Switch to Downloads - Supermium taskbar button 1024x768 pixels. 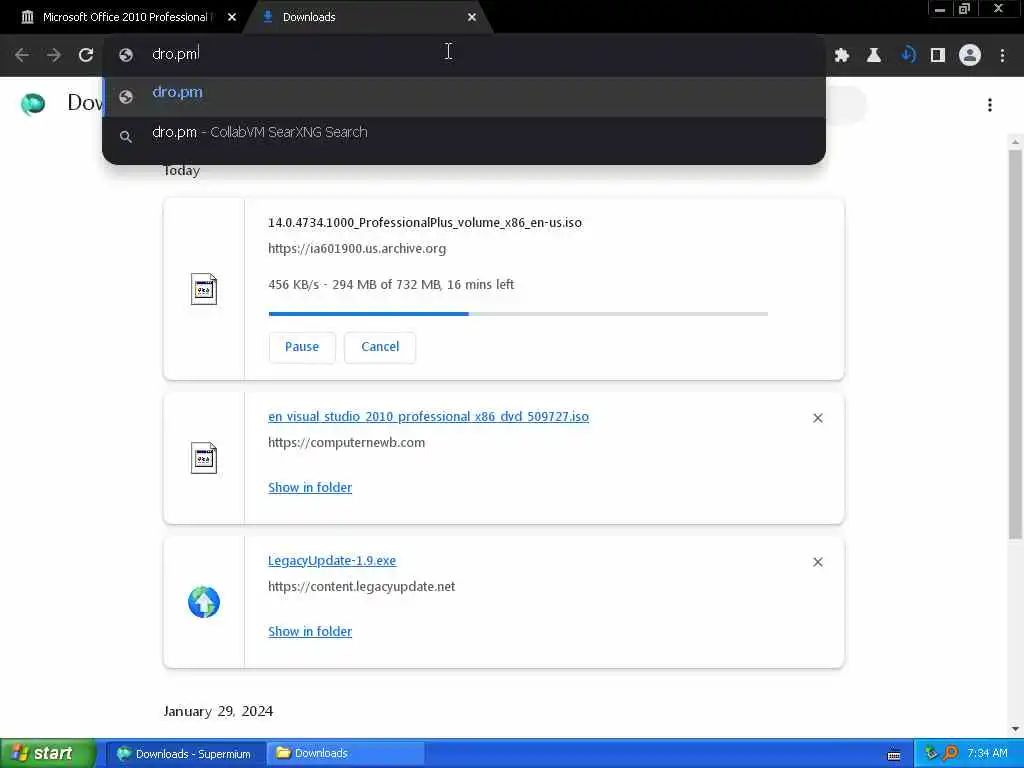point(185,754)
